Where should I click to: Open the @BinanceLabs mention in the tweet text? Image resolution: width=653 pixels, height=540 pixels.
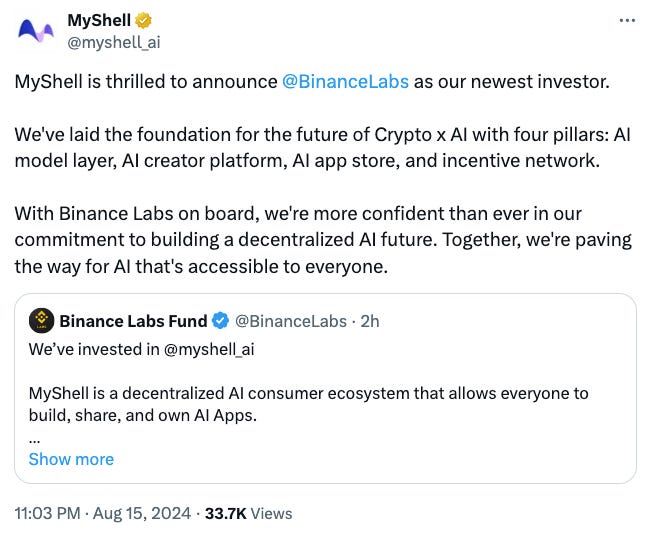[x=345, y=82]
